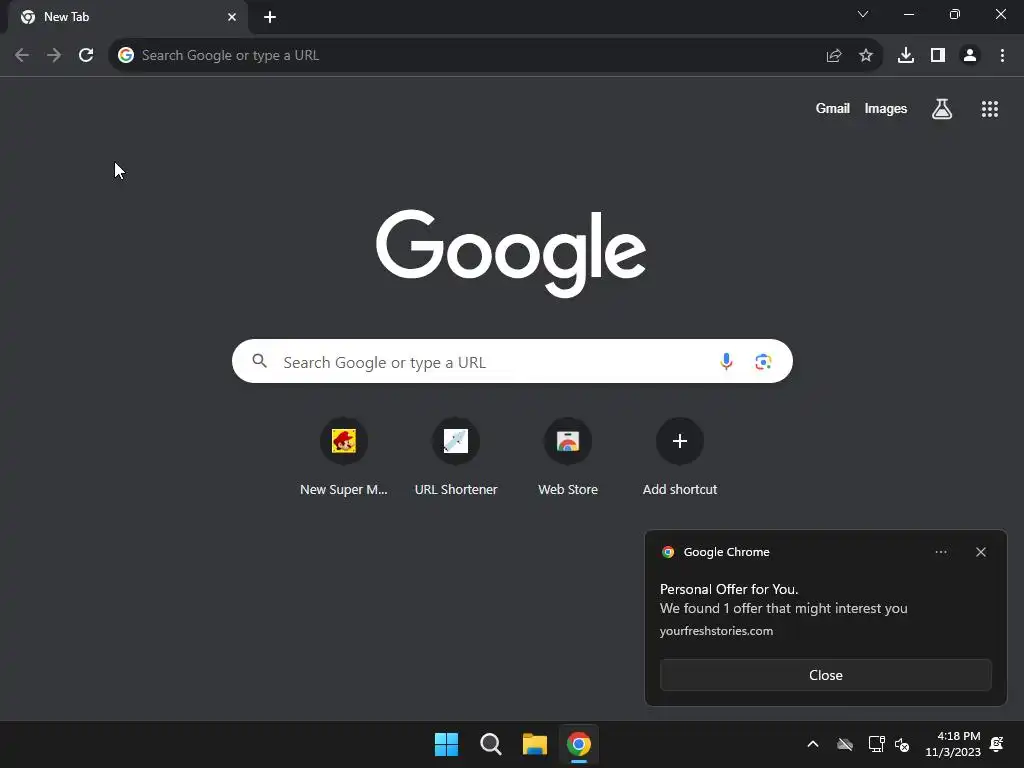Viewport: 1024px width, 768px height.
Task: Click the Close button in notification
Action: (x=825, y=675)
